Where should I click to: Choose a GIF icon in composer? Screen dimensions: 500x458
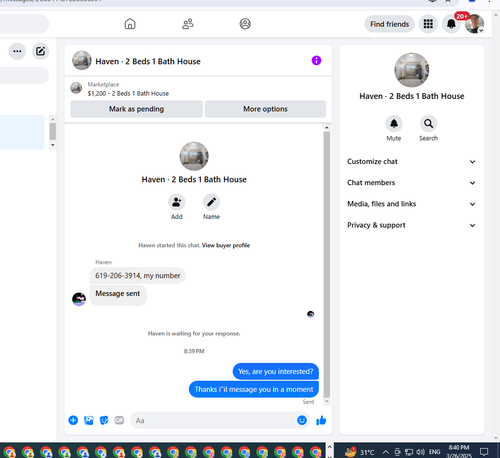tap(119, 420)
